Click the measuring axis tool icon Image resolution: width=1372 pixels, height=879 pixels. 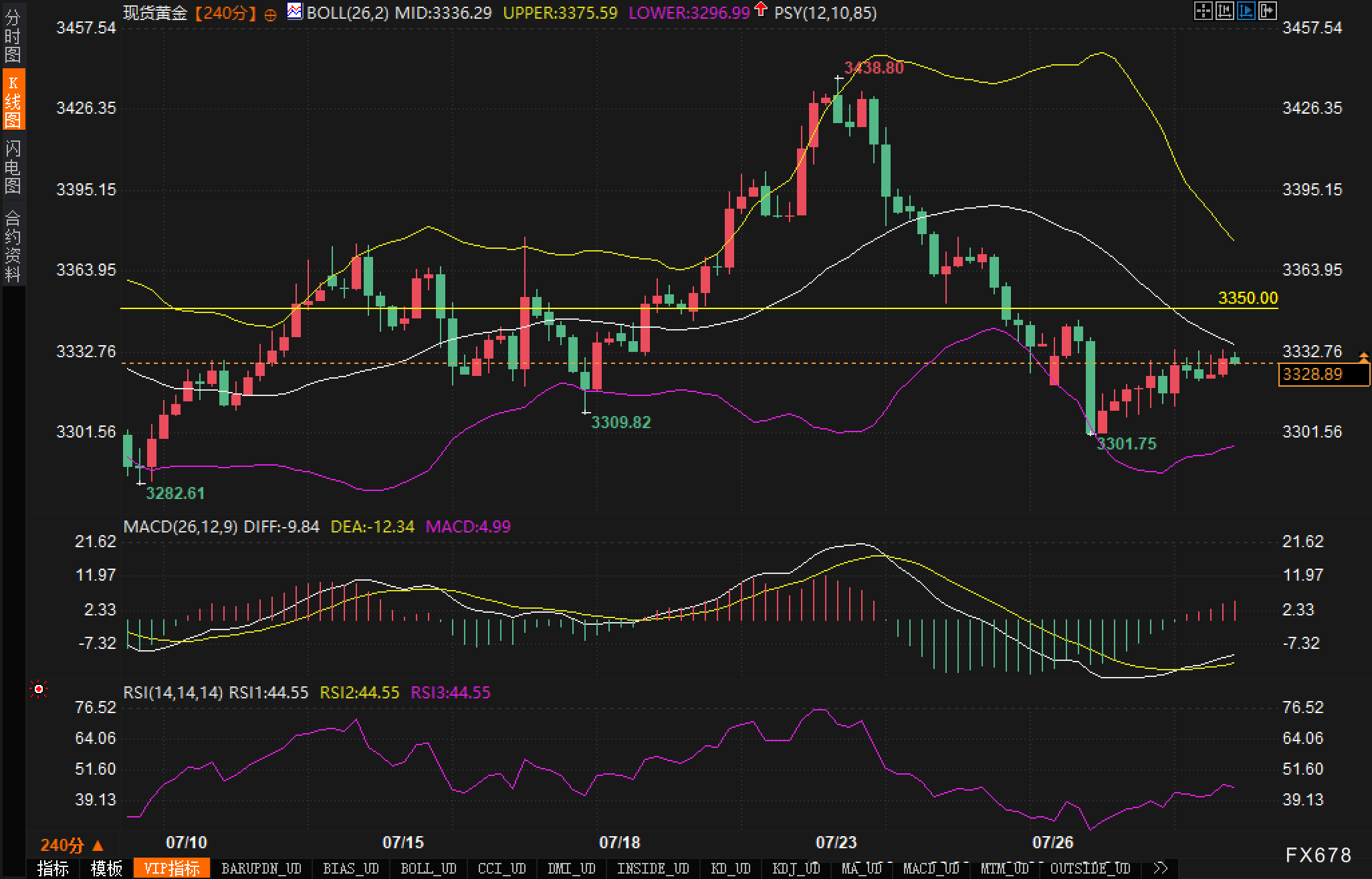coord(1224,11)
